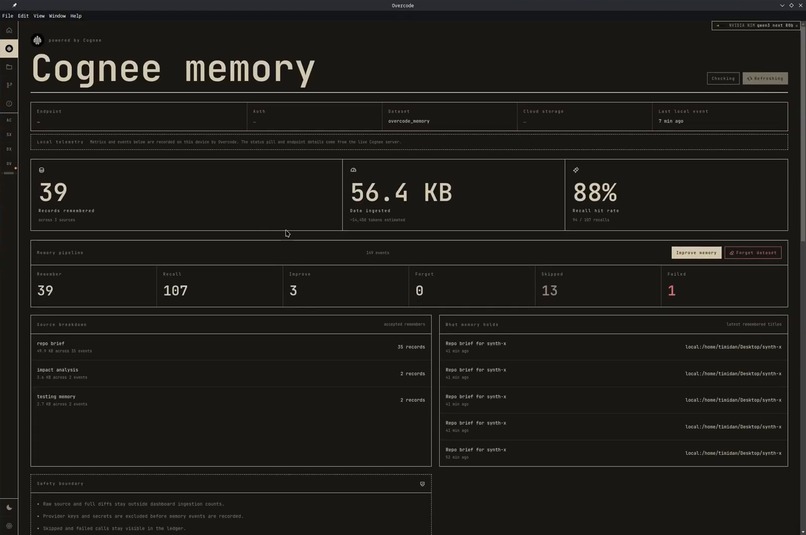Select the active Cognee memory sidebar icon
Screen dimensions: 806x535
point(9,48)
